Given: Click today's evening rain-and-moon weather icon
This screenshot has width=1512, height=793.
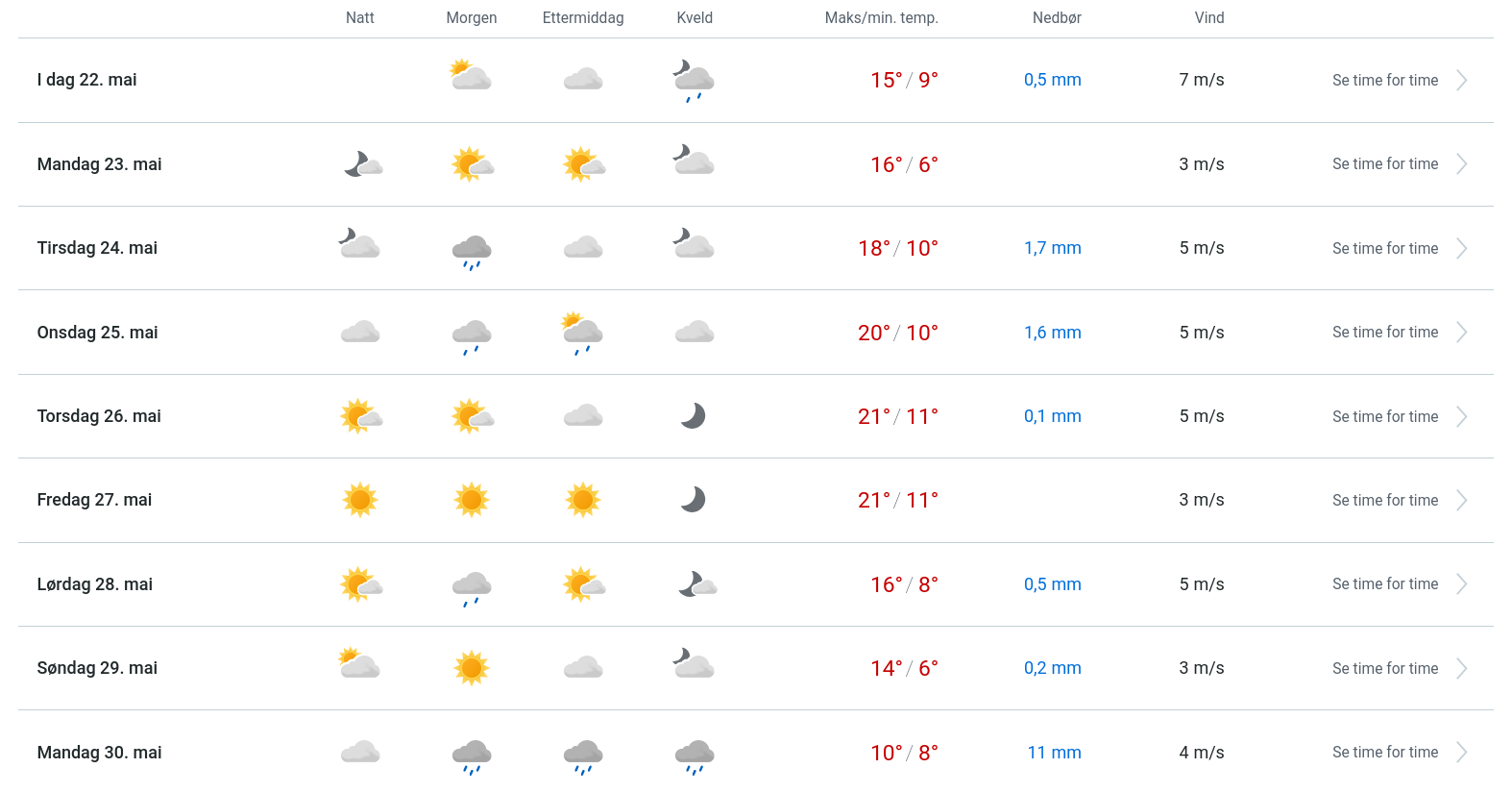Looking at the screenshot, I should point(694,81).
